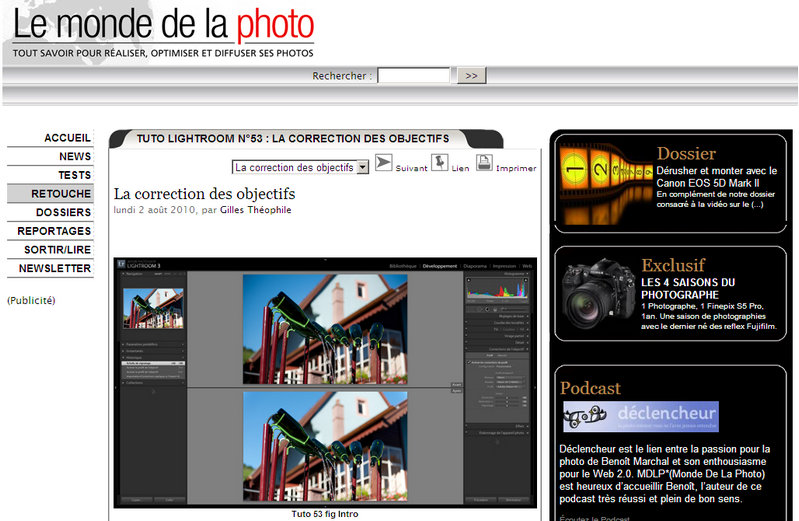Viewport: 799px width, 521px height.
Task: Click the Tuto 53 fig Intro caption
Action: coord(325,514)
